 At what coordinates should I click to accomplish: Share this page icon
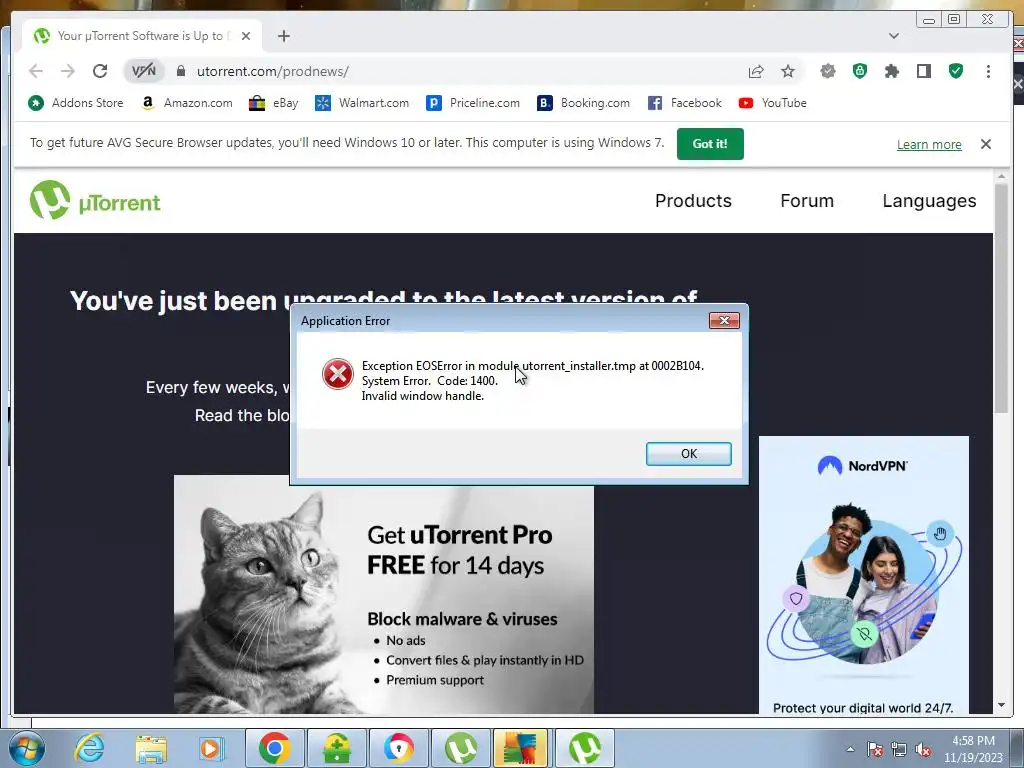coord(756,71)
